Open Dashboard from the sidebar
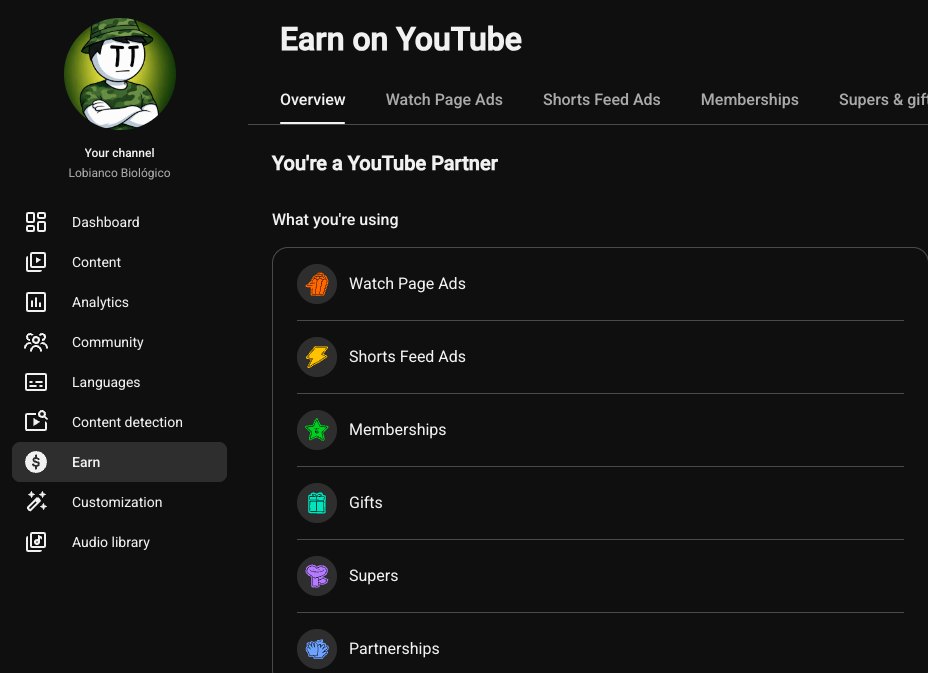The width and height of the screenshot is (928, 673). 120,222
